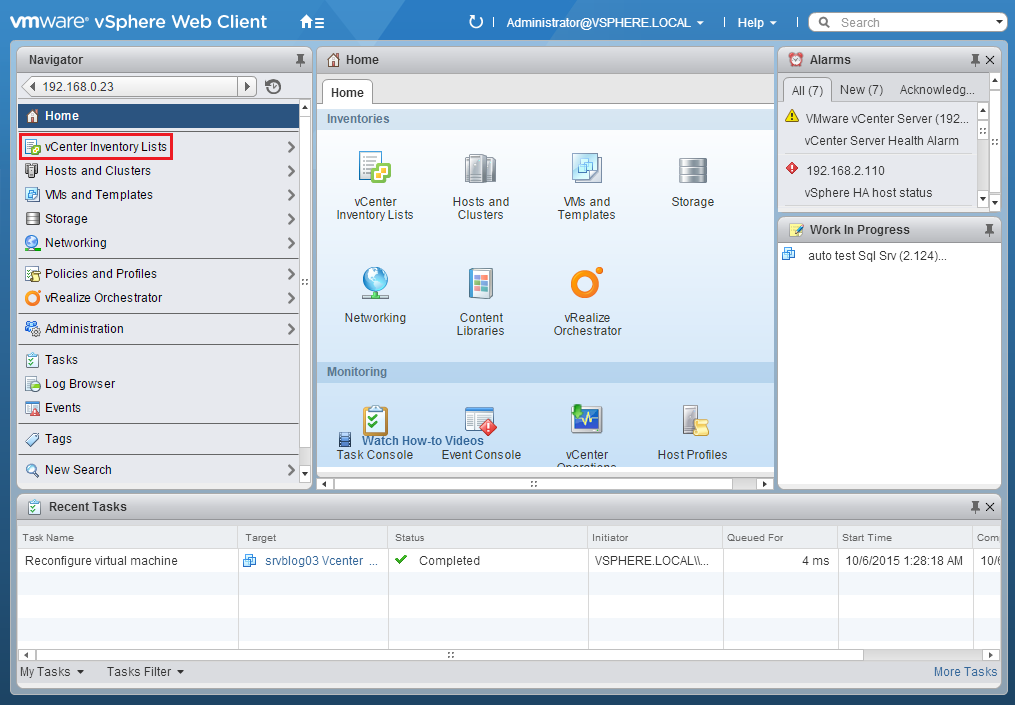Open the vCenter Operations monitoring icon
The width and height of the screenshot is (1015, 705).
586,419
